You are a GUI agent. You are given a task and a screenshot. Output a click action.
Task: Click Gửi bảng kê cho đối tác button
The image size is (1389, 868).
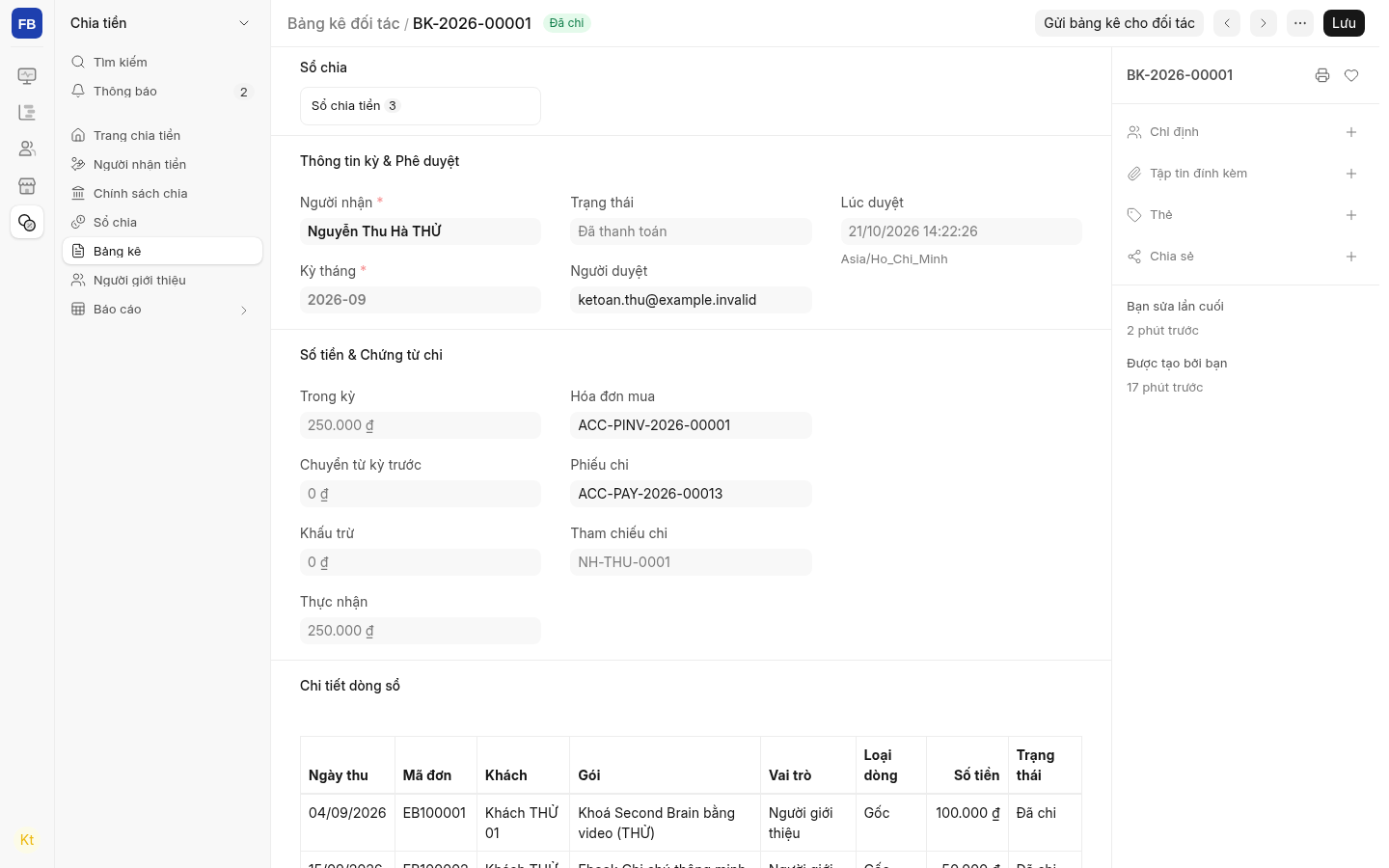coord(1119,23)
